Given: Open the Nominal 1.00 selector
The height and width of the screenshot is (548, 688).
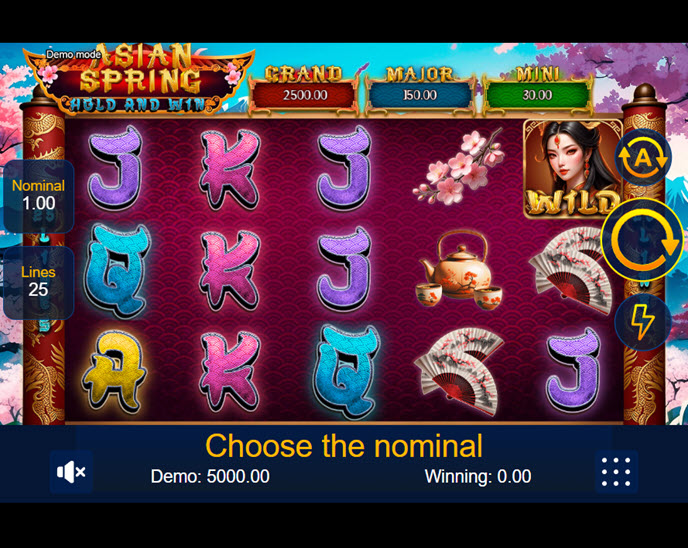Looking at the screenshot, I should point(39,196).
